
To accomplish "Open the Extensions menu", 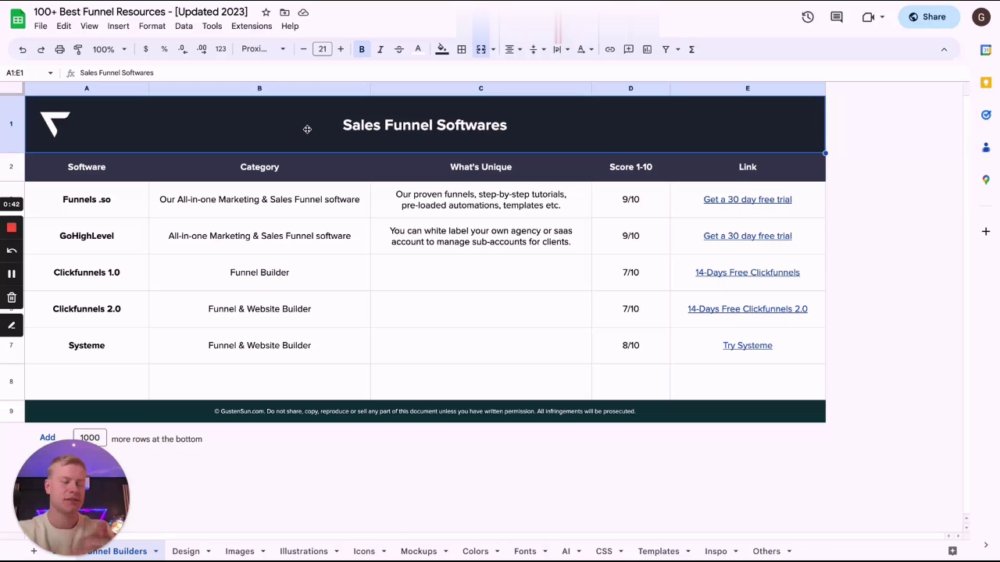I will [x=251, y=26].
